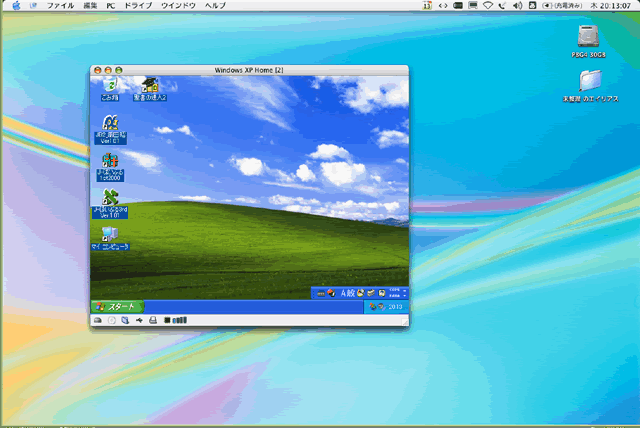This screenshot has height=428, width=640.
Task: Click the system tray network icon
Action: (373, 307)
